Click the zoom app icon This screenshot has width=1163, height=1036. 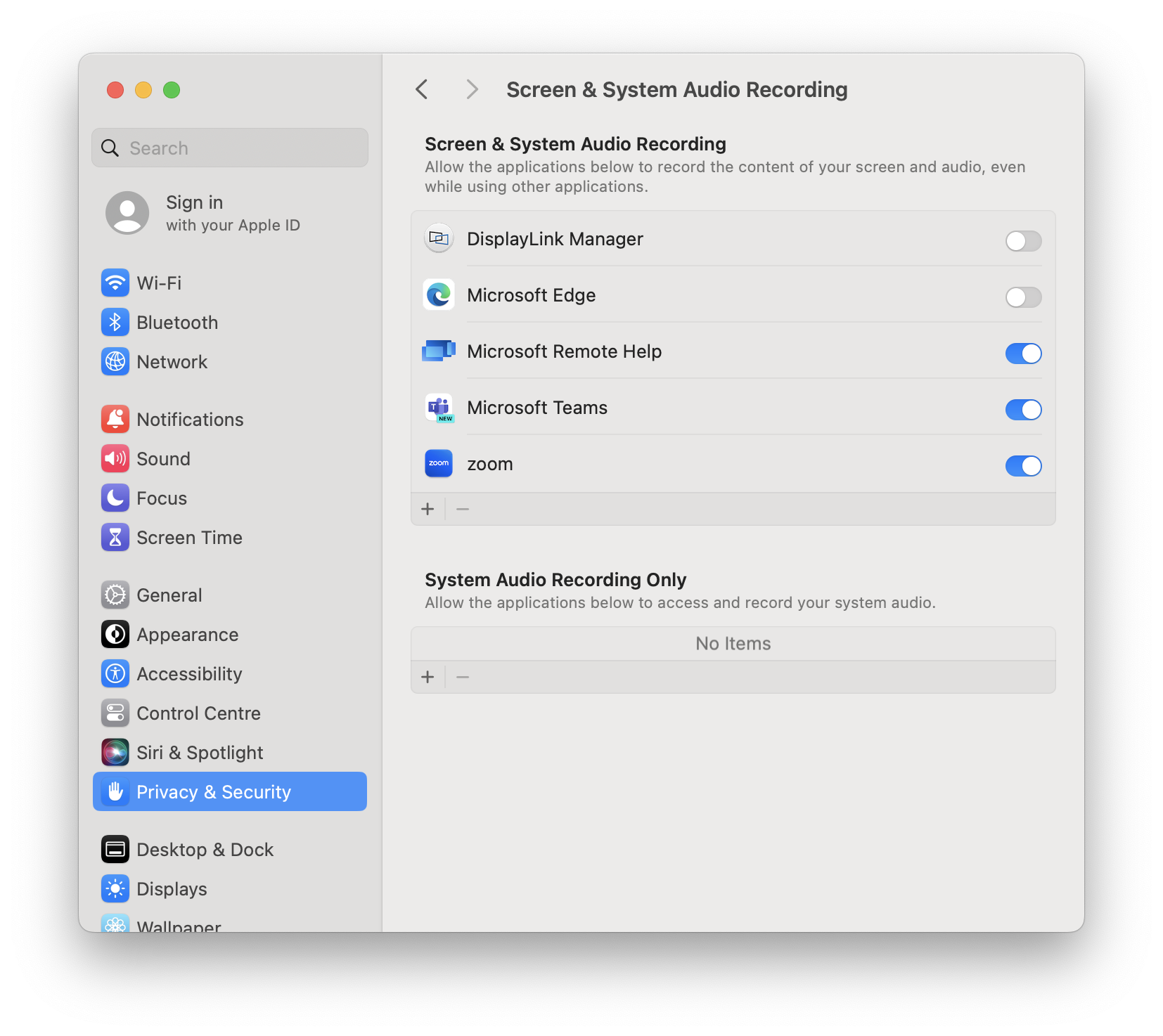[439, 464]
